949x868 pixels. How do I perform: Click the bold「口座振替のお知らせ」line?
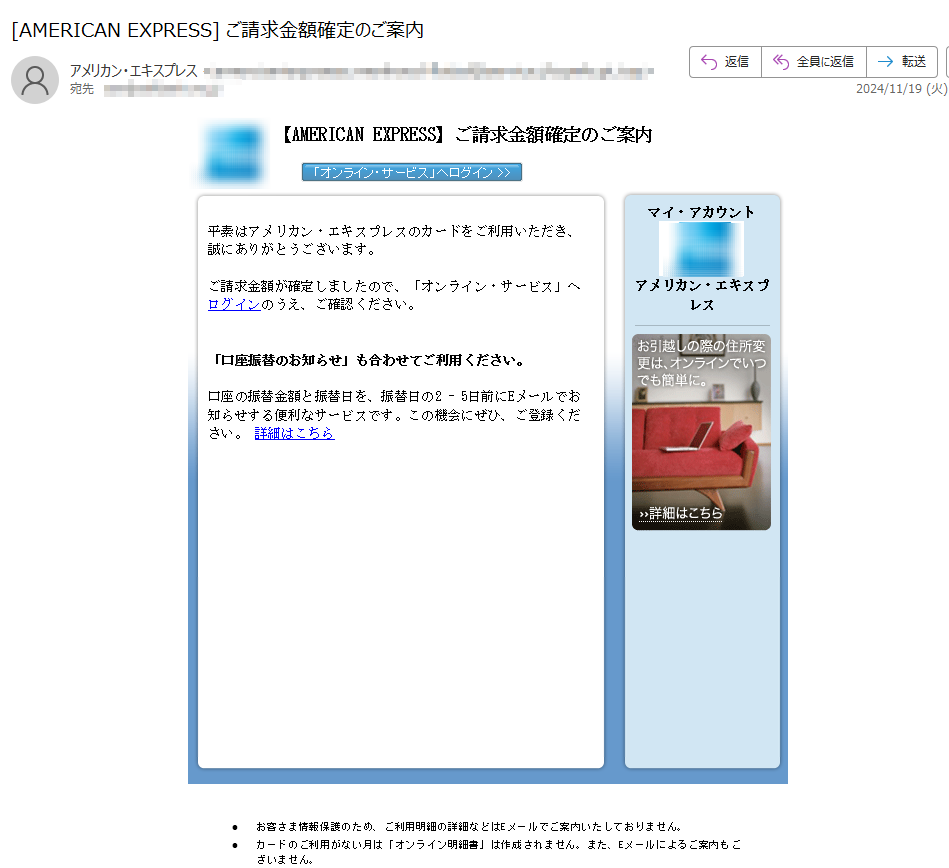pyautogui.click(x=366, y=361)
